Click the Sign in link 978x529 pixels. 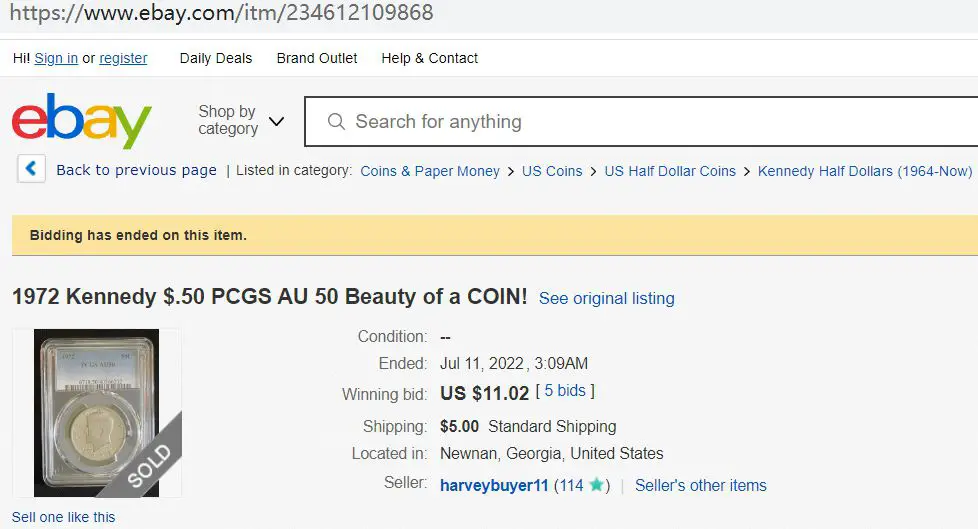coord(56,58)
